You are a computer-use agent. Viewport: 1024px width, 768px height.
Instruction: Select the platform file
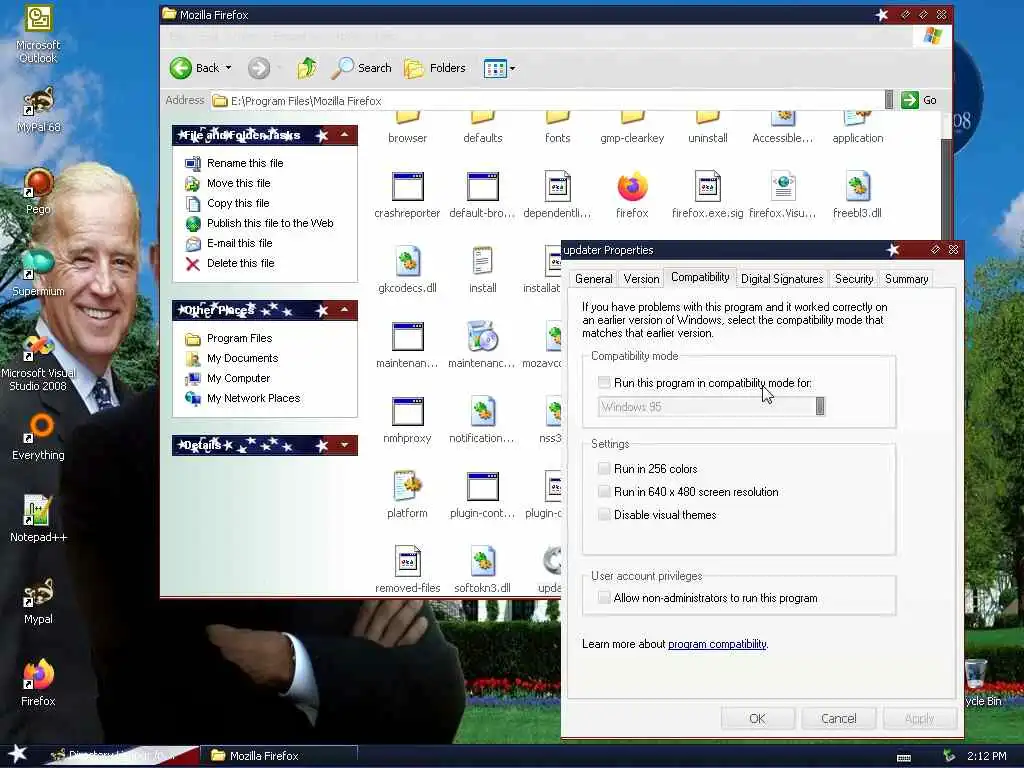pyautogui.click(x=407, y=494)
